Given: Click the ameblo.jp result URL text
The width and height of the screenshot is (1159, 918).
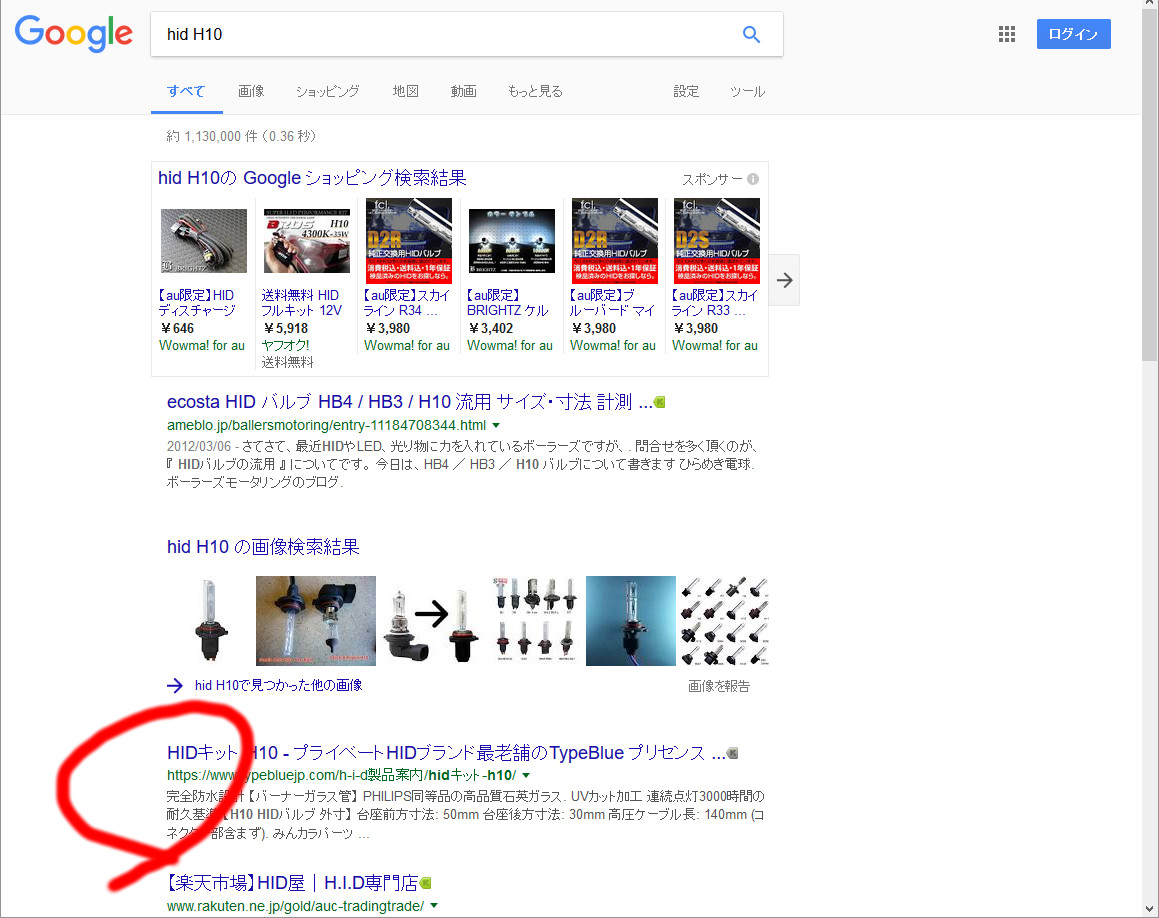Looking at the screenshot, I should 327,425.
